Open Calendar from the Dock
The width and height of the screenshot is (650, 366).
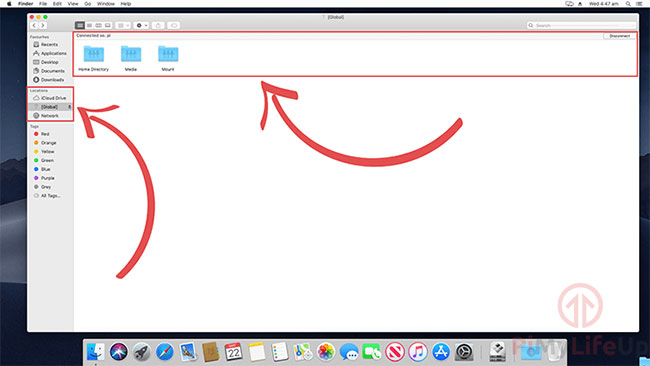pyautogui.click(x=233, y=352)
